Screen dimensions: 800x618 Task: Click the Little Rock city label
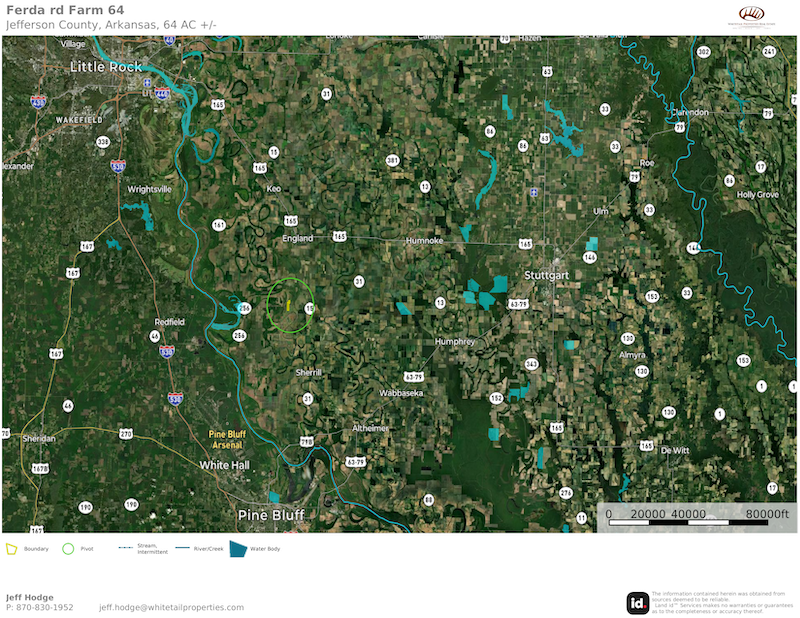point(106,67)
